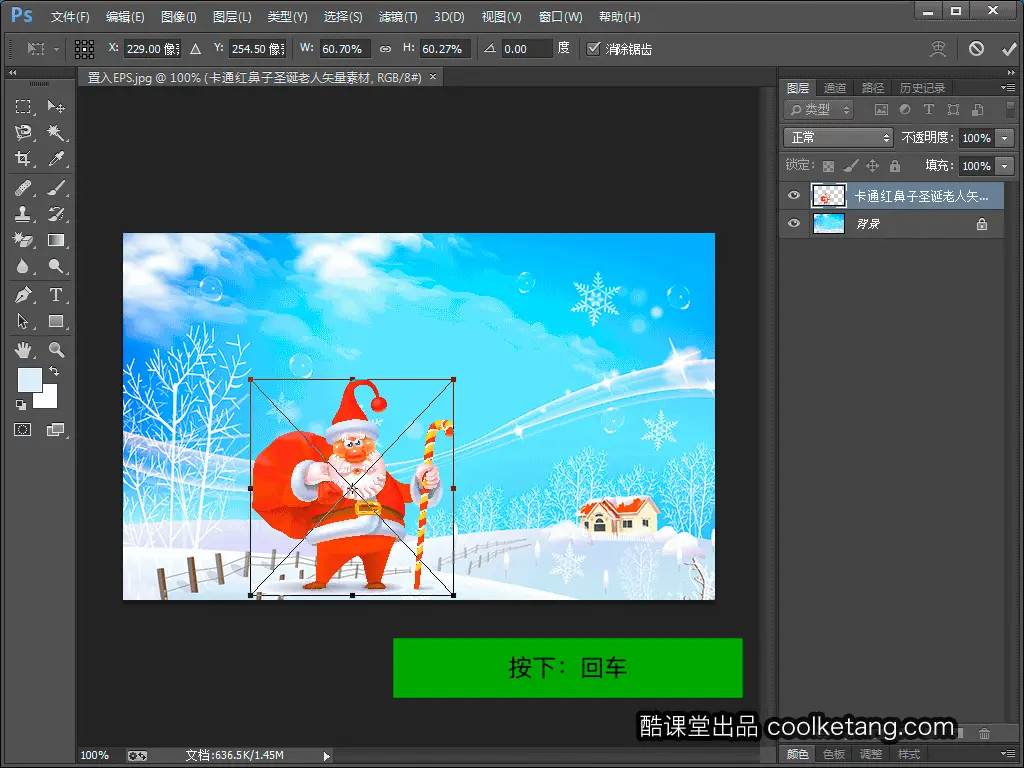The image size is (1024, 768).
Task: Toggle lock all
Action: pyautogui.click(x=895, y=166)
